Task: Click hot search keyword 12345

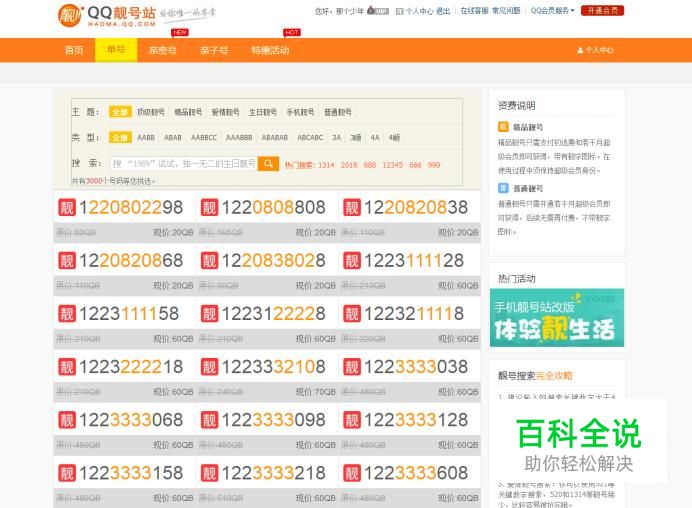Action: pyautogui.click(x=393, y=165)
